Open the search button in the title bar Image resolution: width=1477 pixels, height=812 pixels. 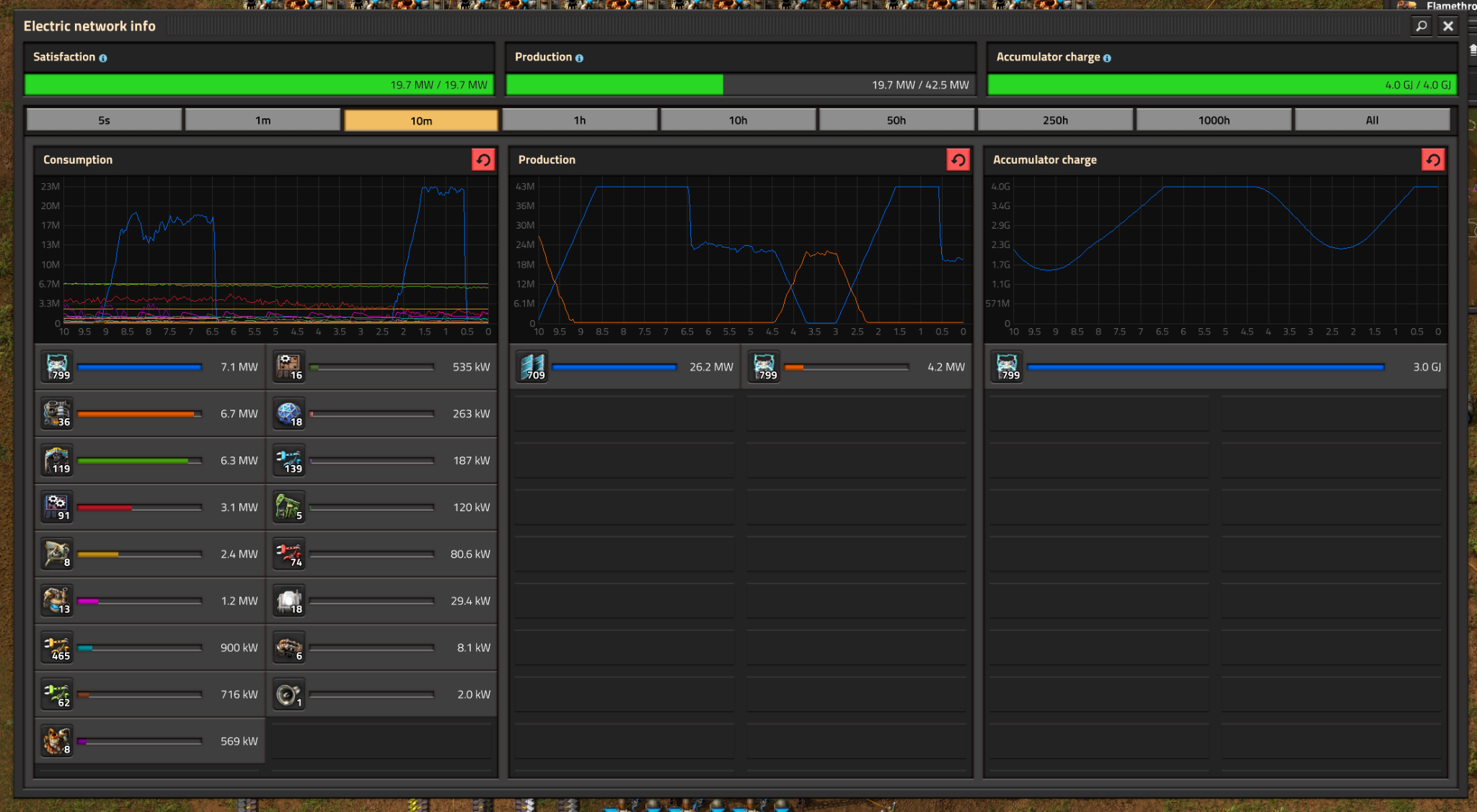(x=1421, y=26)
